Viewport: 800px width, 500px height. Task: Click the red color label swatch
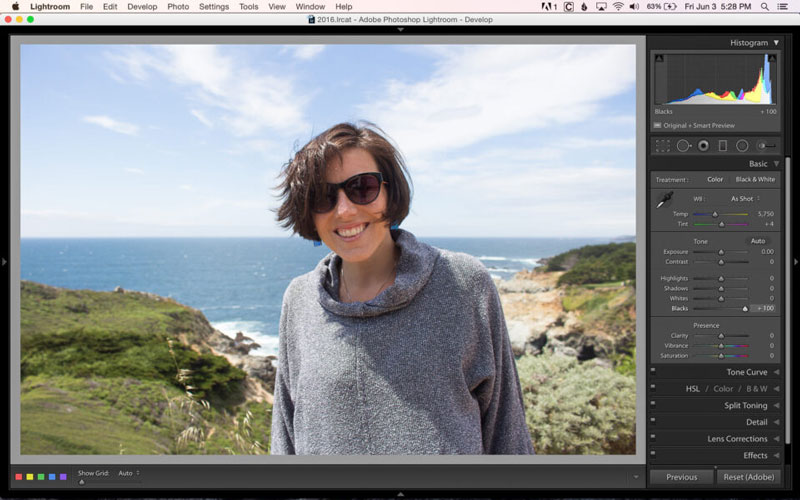point(19,477)
